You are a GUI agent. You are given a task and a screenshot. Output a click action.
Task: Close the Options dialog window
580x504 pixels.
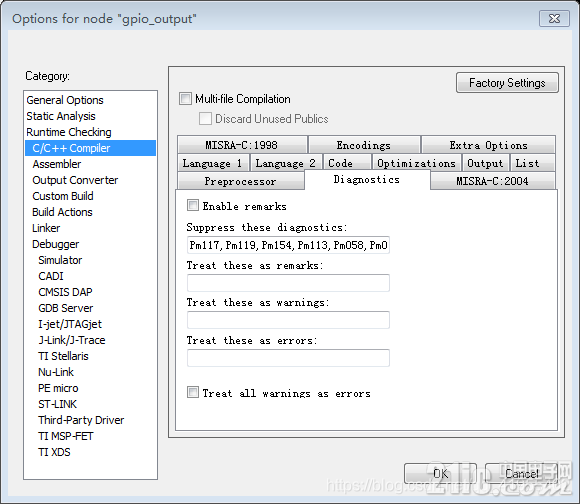coord(554,18)
